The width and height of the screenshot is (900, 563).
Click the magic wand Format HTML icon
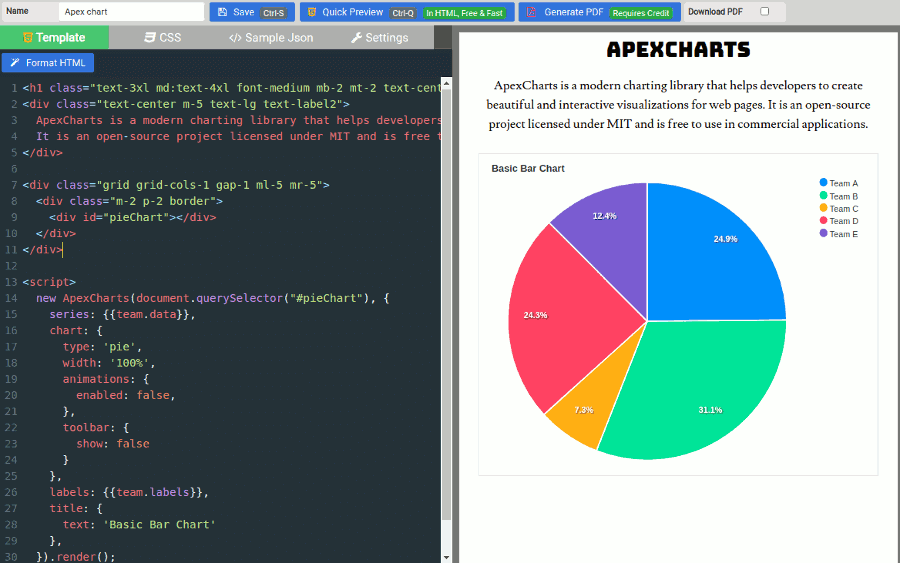pos(15,63)
